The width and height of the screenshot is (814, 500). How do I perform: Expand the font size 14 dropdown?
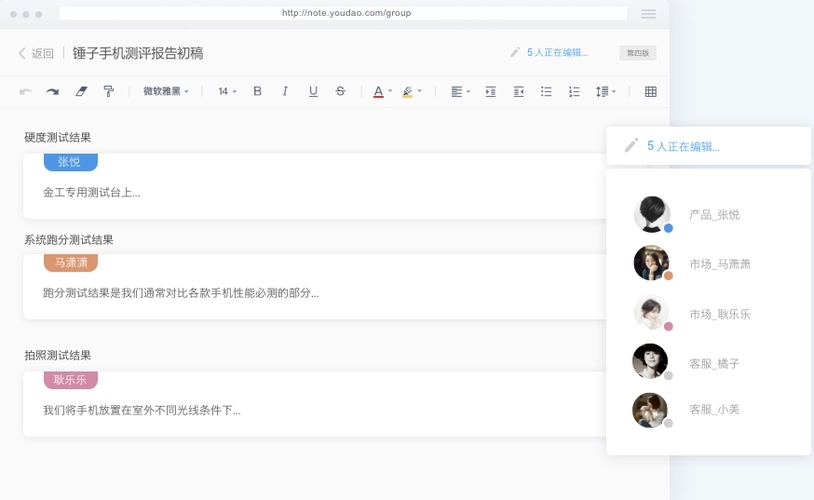(227, 92)
